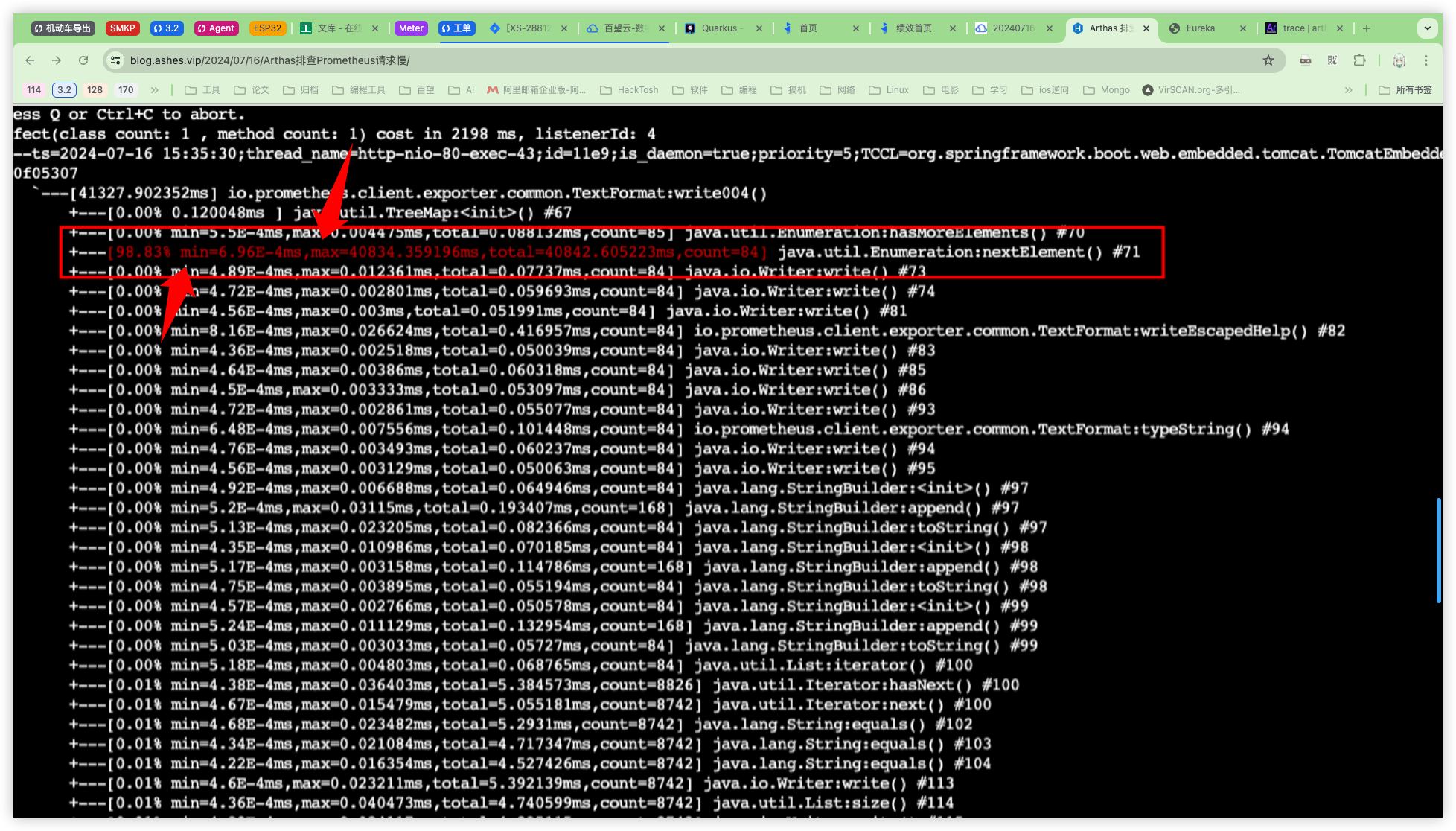Switch to the Eureka tab
1456x831 pixels.
(x=1200, y=28)
